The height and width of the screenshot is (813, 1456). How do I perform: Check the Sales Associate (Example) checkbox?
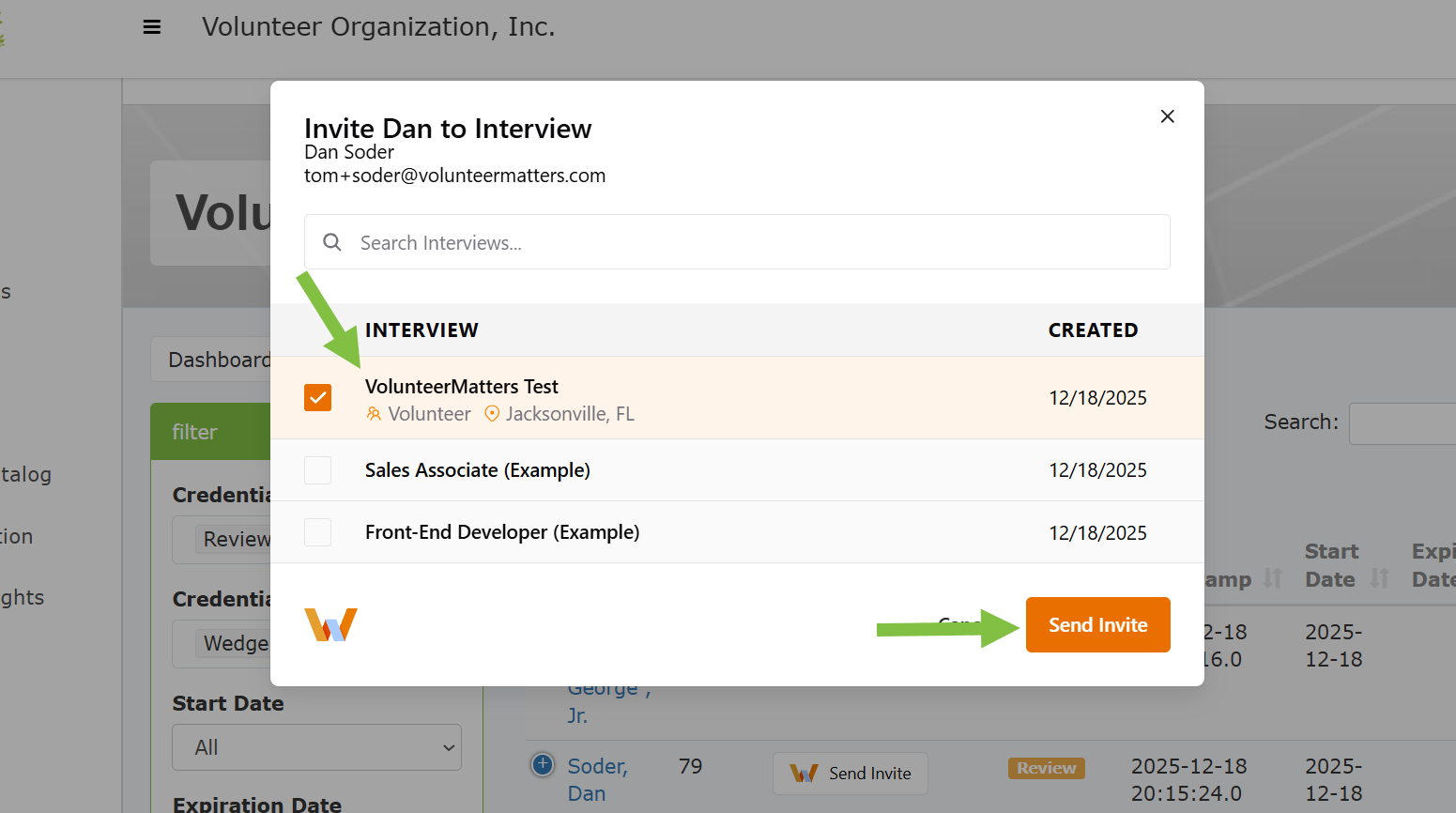point(317,469)
